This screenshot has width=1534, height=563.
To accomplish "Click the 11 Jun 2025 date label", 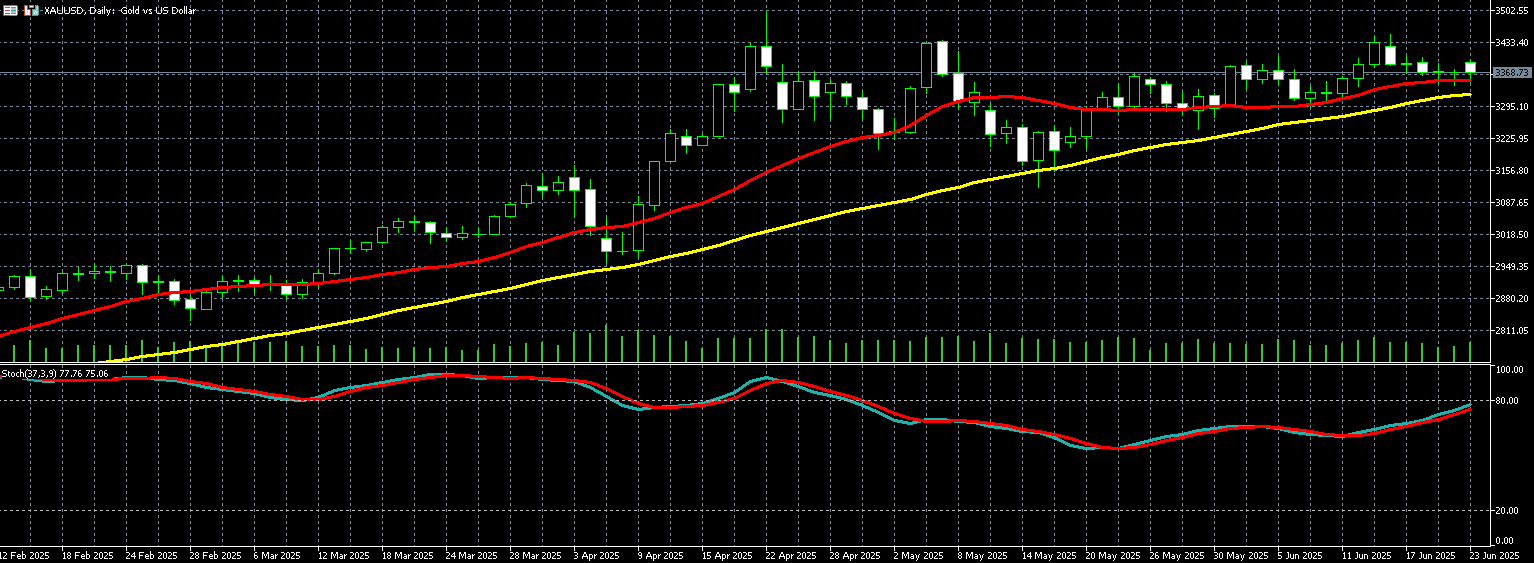I will coord(1366,555).
